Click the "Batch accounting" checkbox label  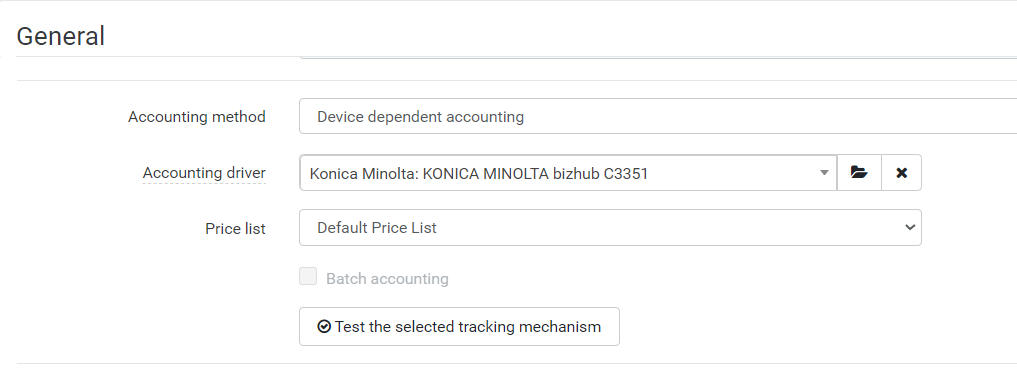tap(387, 279)
